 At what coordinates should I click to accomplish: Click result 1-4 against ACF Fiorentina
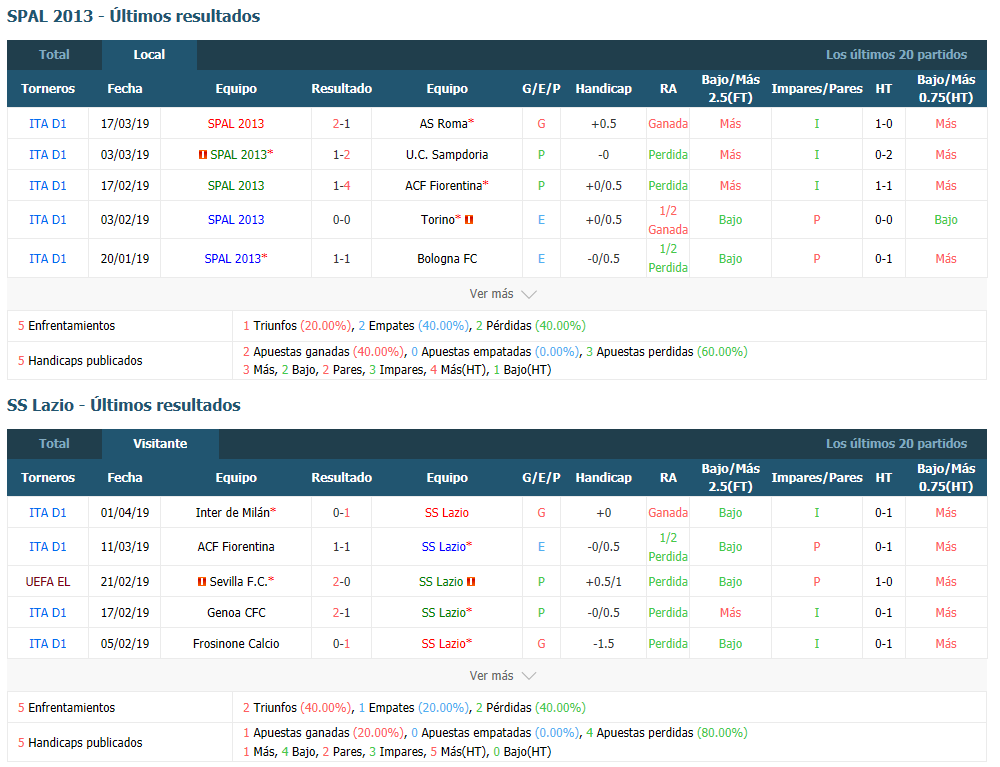click(x=342, y=186)
